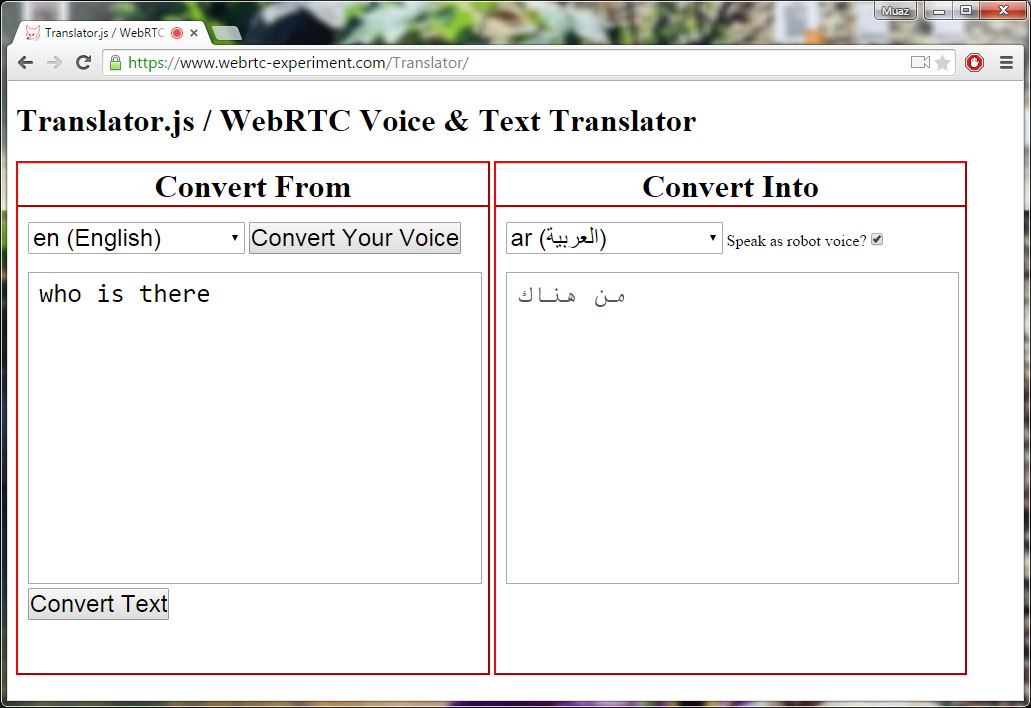This screenshot has height=708, width=1031.
Task: Click the Convert Text button
Action: coord(99,603)
